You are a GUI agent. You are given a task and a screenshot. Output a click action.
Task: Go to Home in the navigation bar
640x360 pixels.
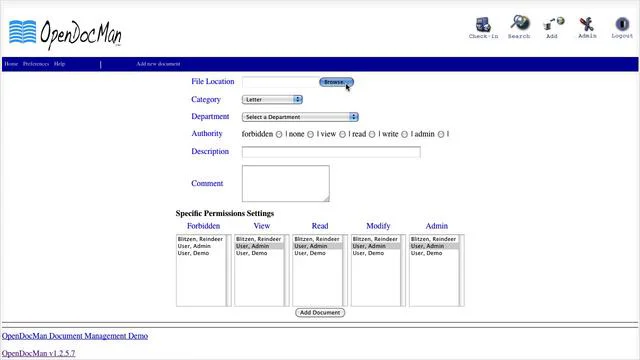[11, 64]
